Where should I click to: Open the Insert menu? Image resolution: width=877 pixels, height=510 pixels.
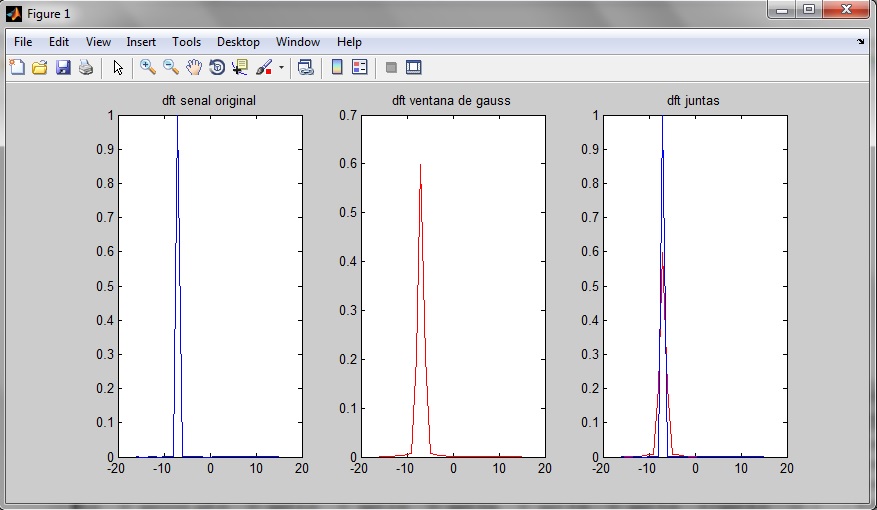[141, 42]
